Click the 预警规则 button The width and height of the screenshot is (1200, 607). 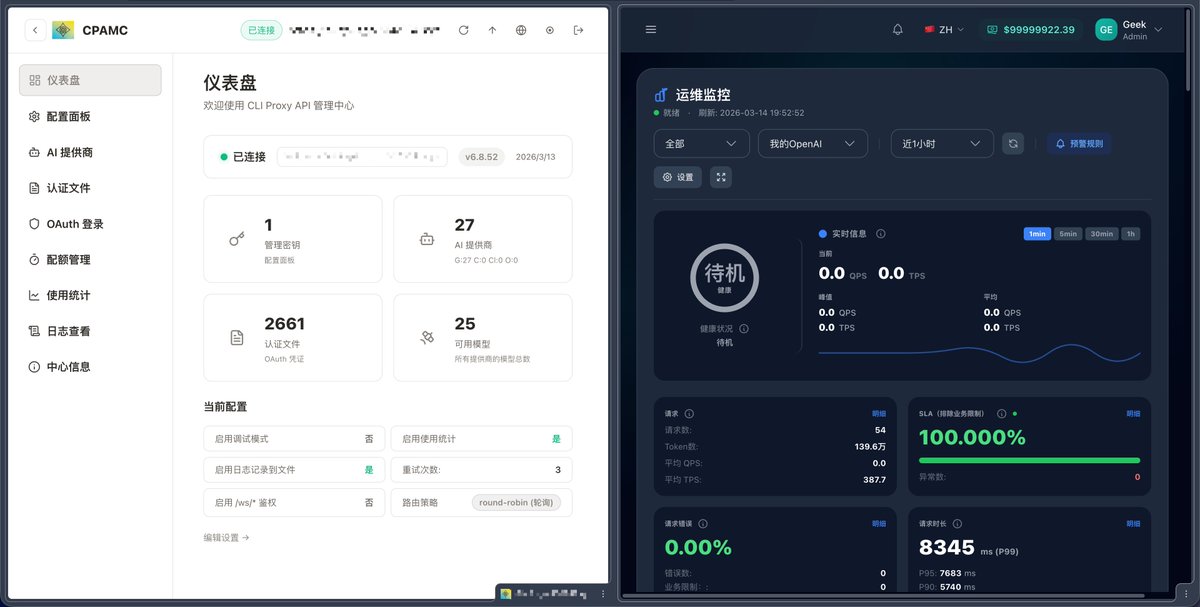click(1079, 144)
